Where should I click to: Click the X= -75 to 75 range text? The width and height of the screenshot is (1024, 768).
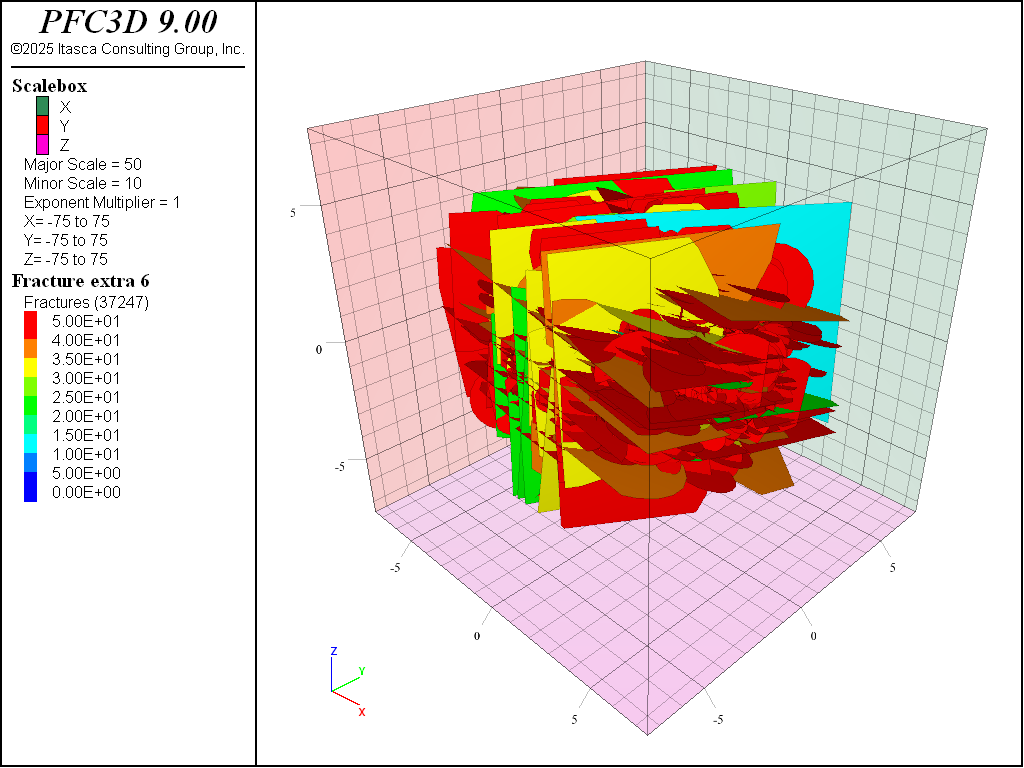tap(66, 221)
